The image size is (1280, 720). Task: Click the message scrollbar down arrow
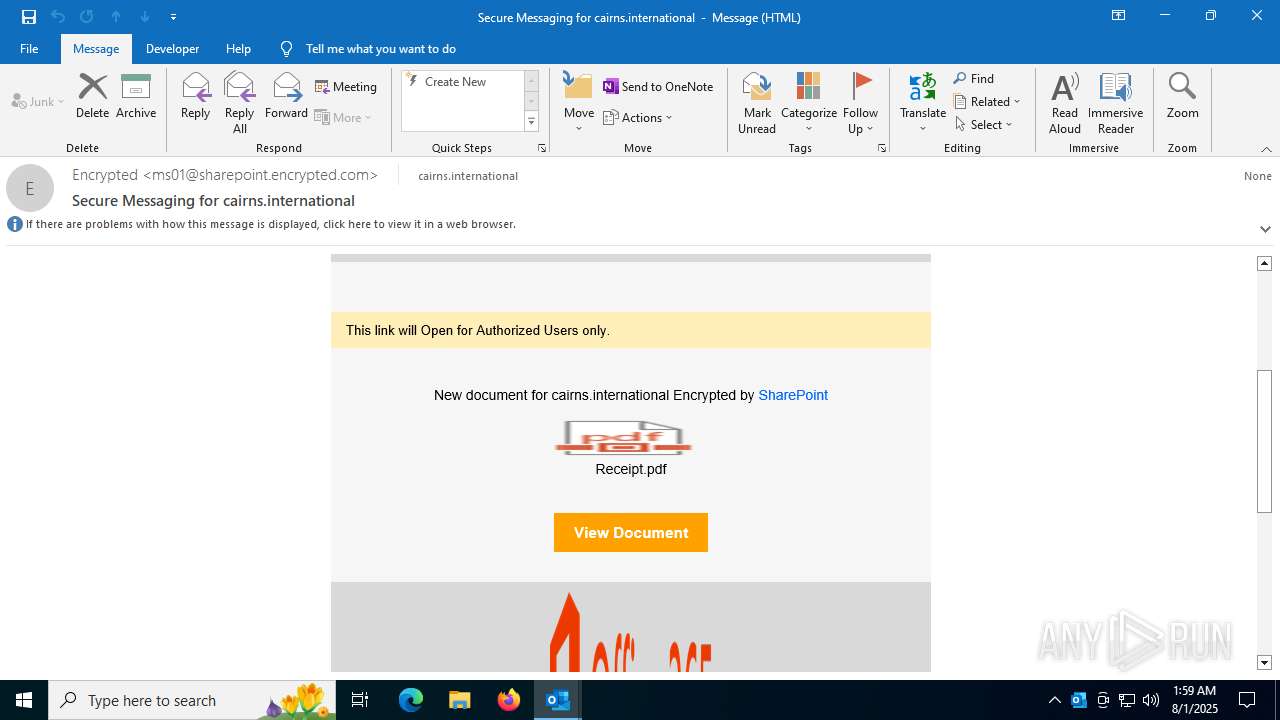(x=1264, y=662)
